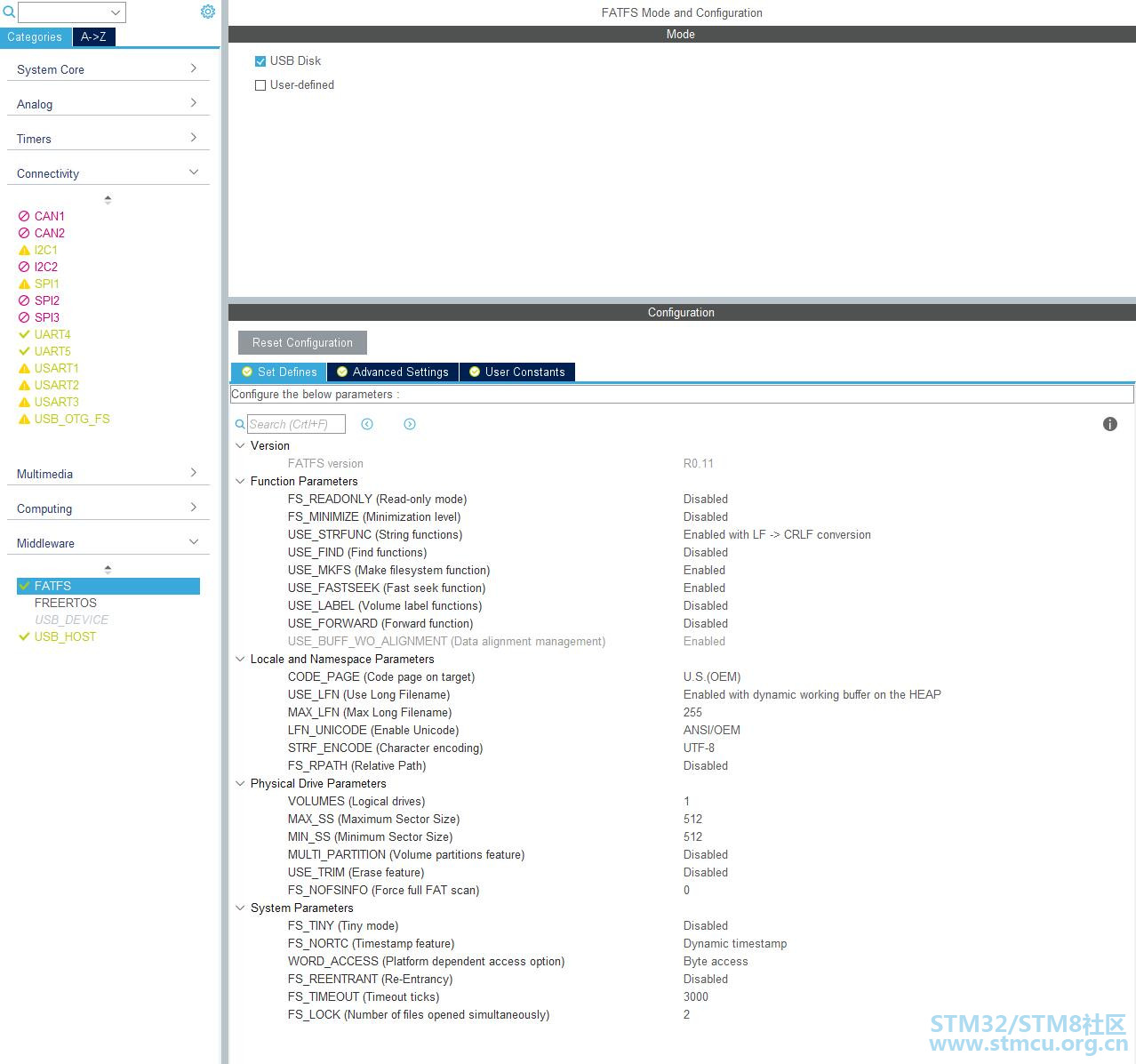Click the USE_LFN value field
1136x1064 pixels.
tap(812, 694)
